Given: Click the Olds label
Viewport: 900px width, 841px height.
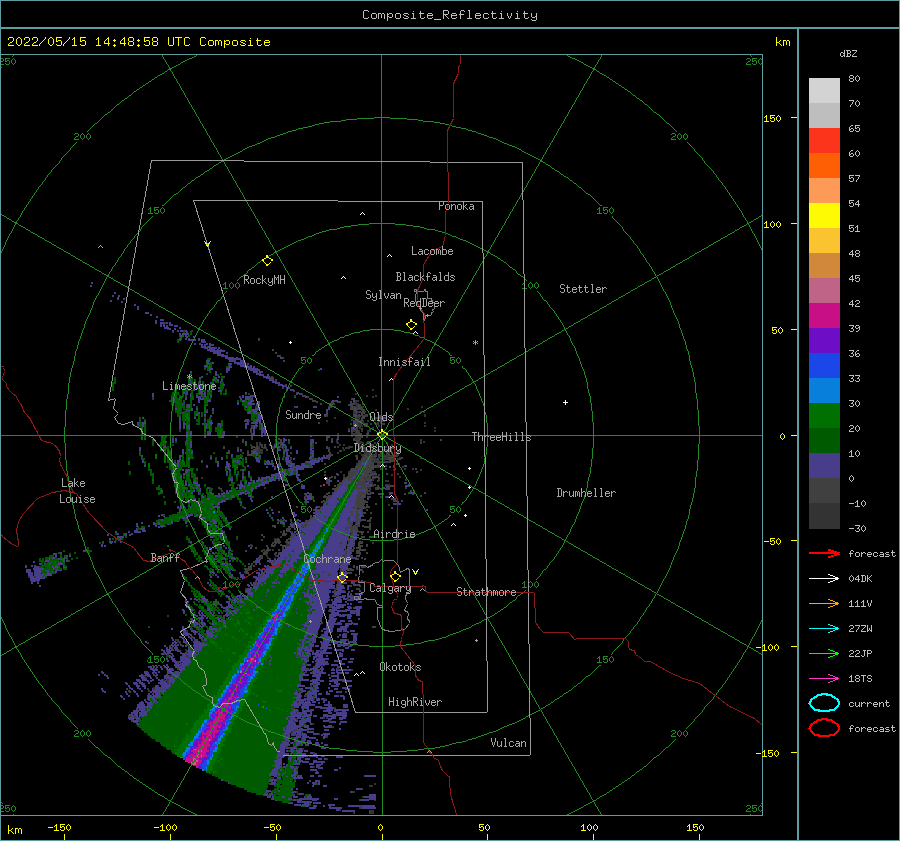Looking at the screenshot, I should 381,417.
